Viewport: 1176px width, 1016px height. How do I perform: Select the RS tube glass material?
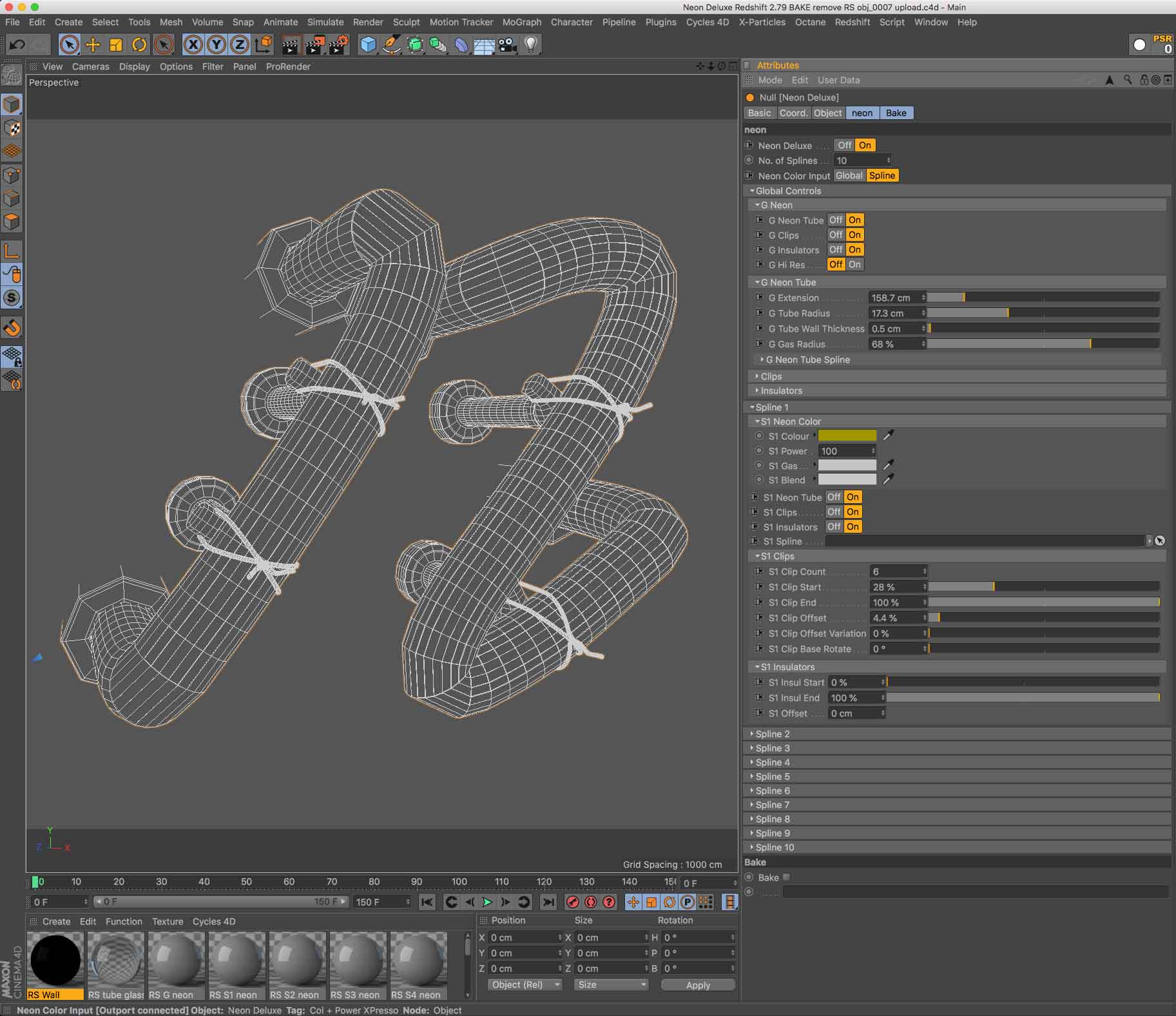click(x=116, y=966)
